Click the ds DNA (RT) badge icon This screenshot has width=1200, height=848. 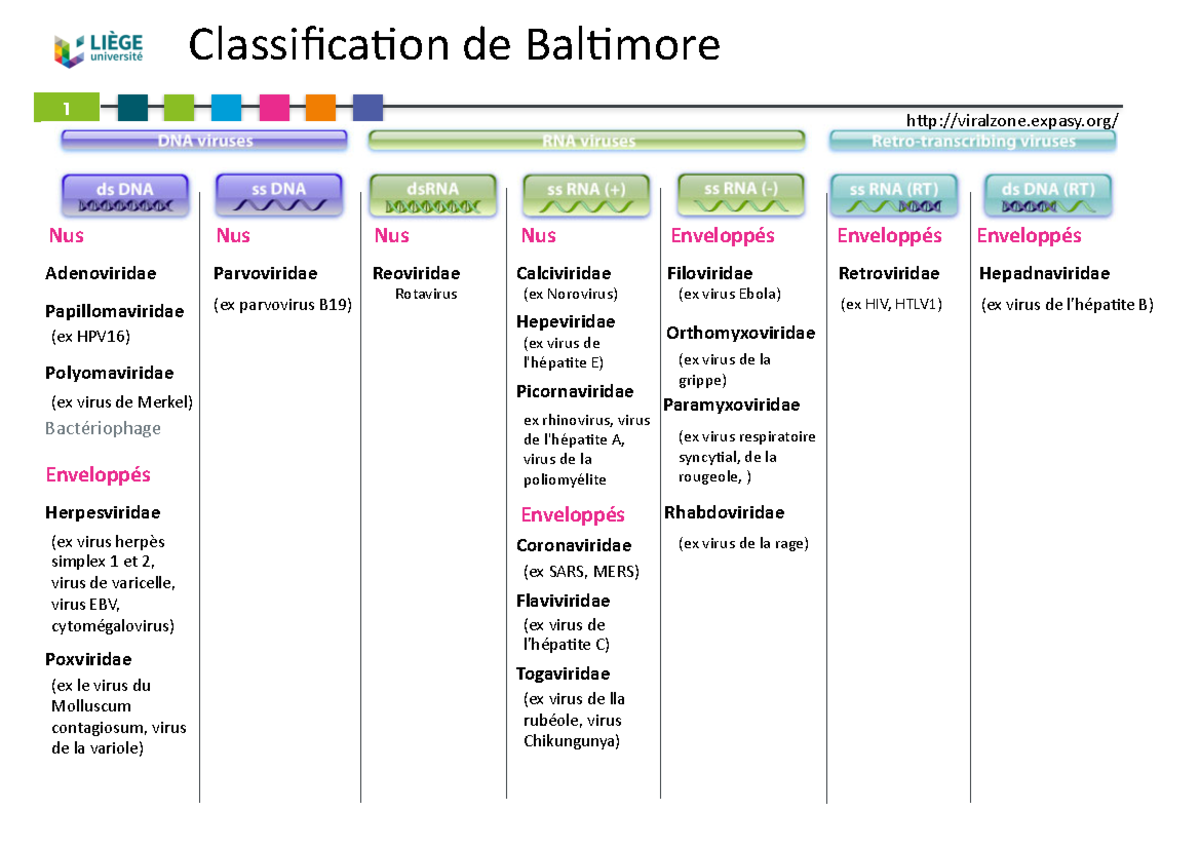[x=1048, y=204]
